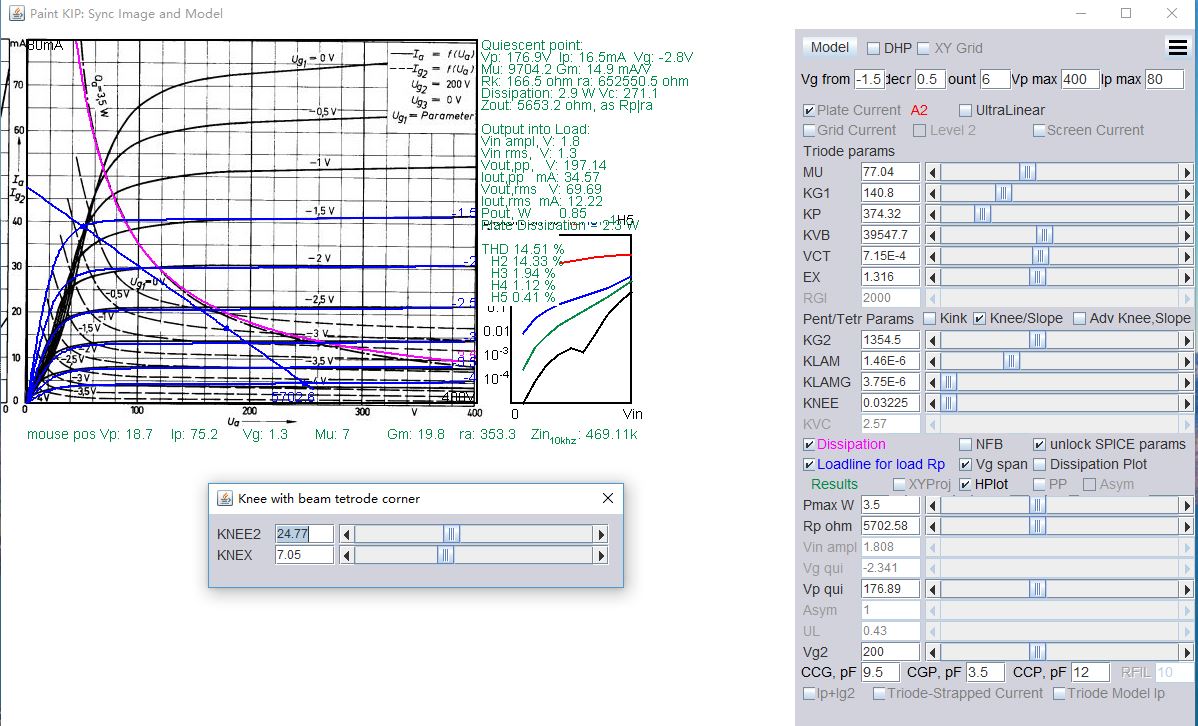Click Vg2 slider left arrow
This screenshot has height=726, width=1198.
[932, 652]
